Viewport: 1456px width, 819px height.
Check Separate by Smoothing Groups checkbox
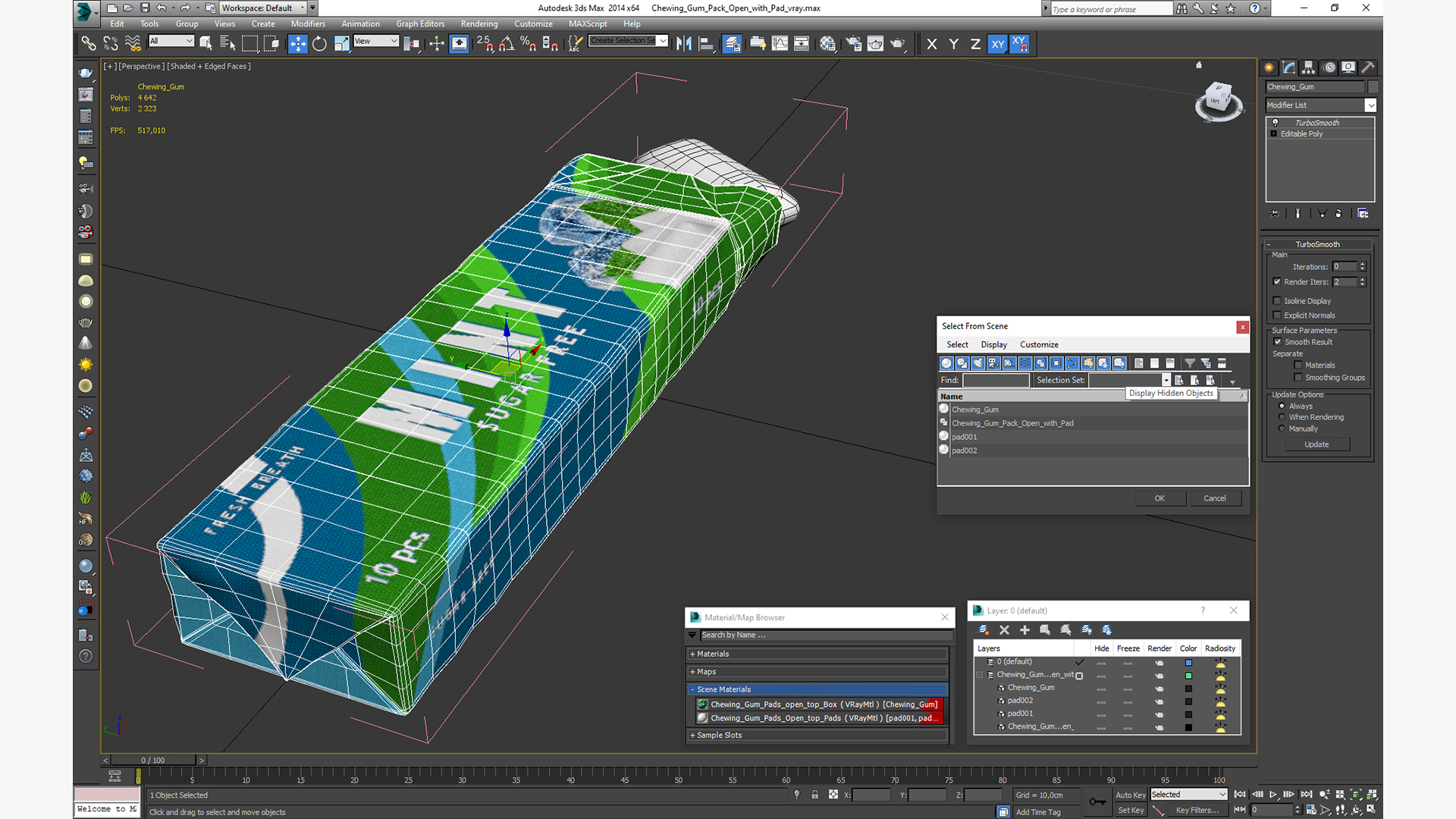tap(1298, 378)
